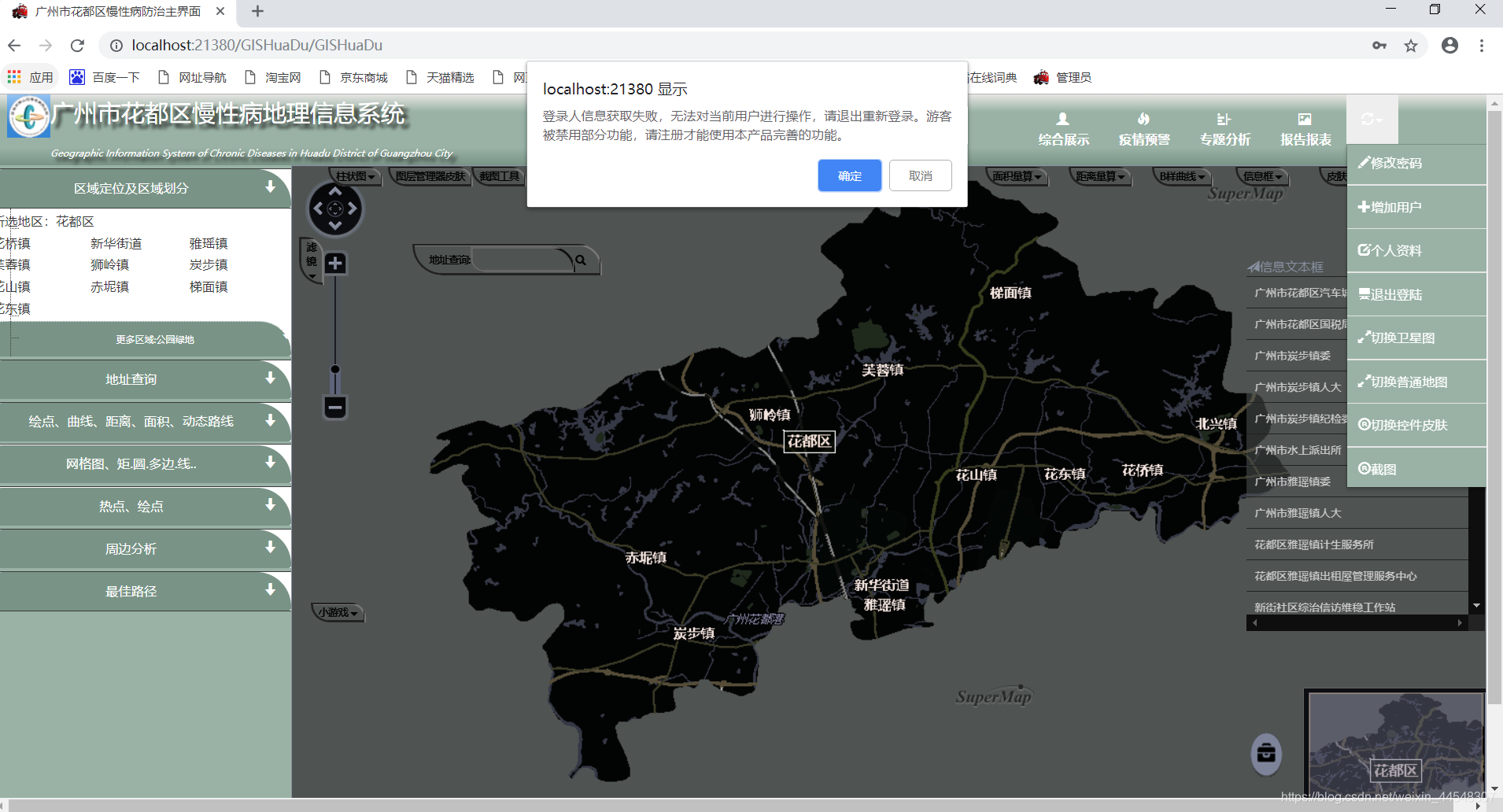Click the 花都区 overview minimap
The height and width of the screenshot is (812, 1503).
click(1395, 744)
